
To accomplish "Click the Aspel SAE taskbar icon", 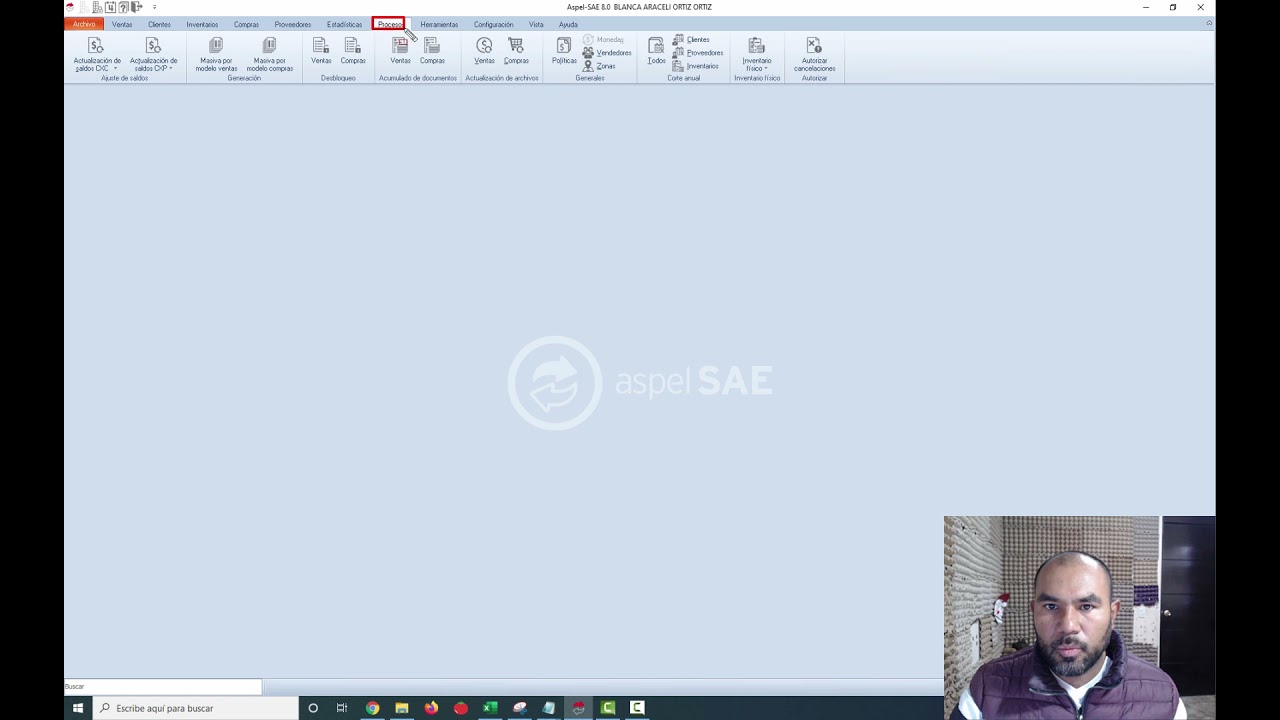I will coord(578,708).
